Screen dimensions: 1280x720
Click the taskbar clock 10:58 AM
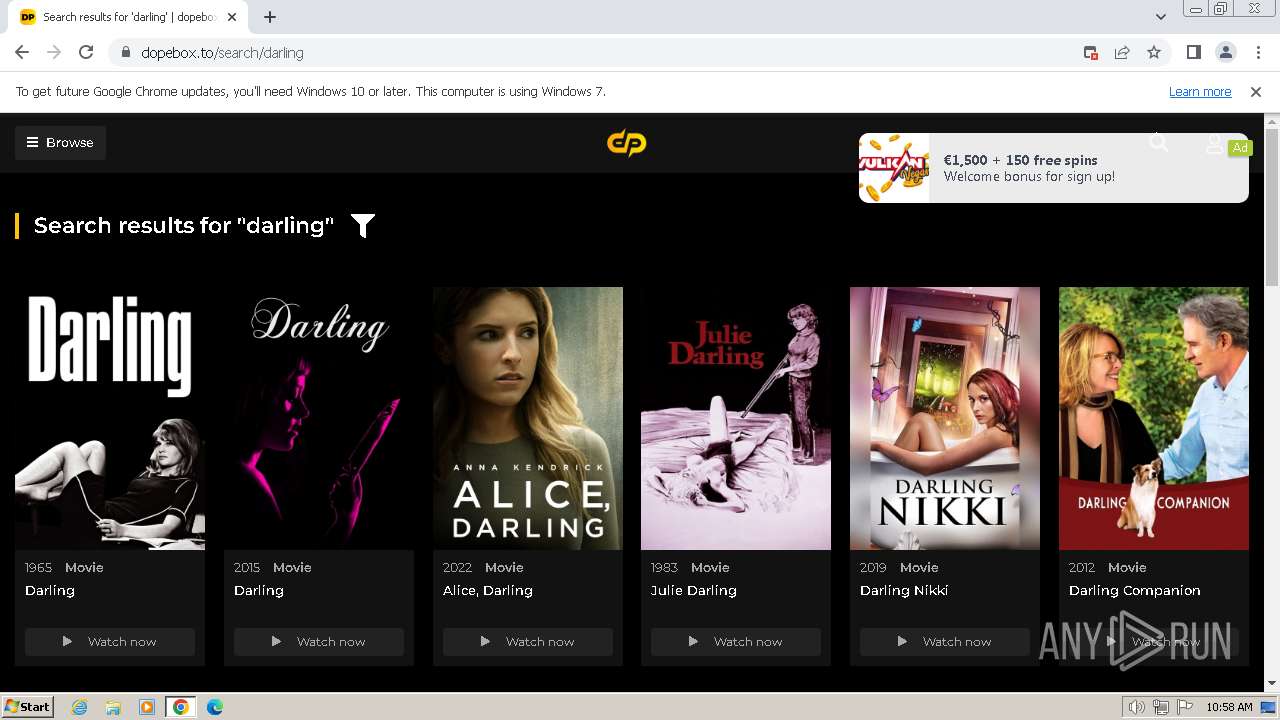click(1229, 707)
